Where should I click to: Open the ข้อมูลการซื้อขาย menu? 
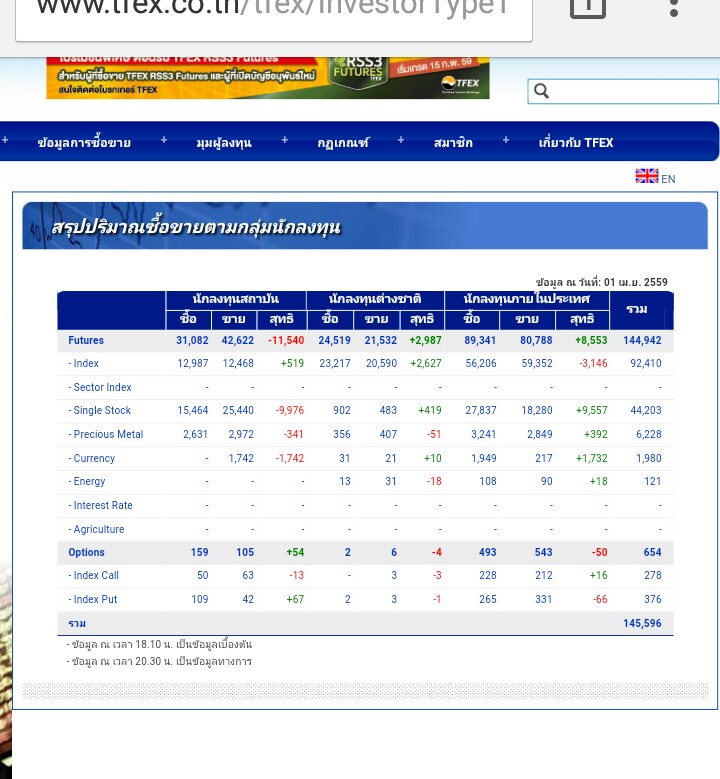point(84,143)
